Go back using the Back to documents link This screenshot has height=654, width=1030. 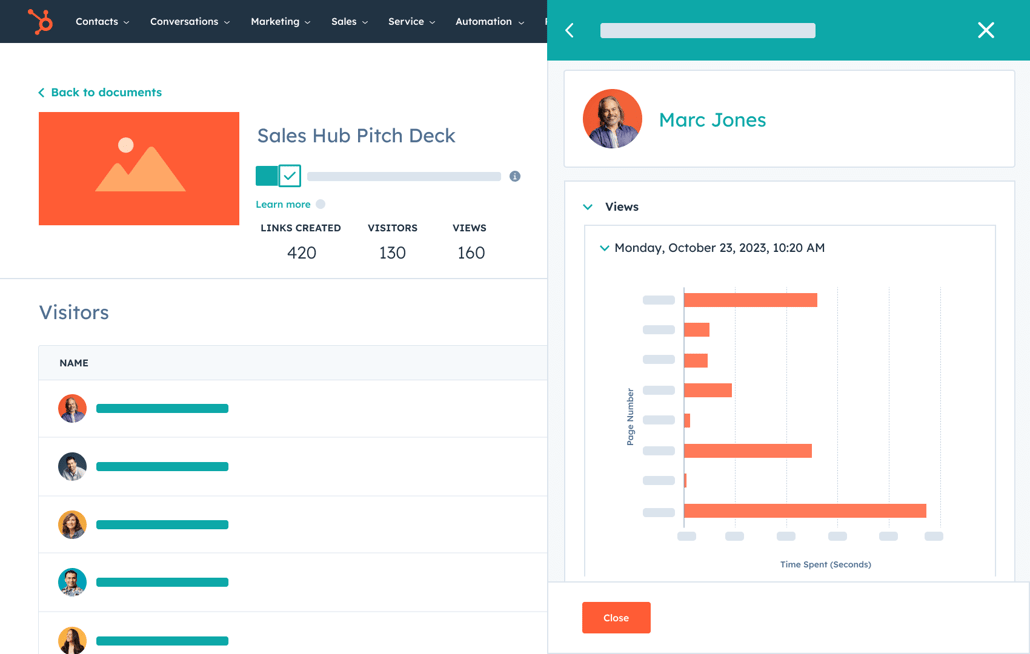(x=99, y=92)
